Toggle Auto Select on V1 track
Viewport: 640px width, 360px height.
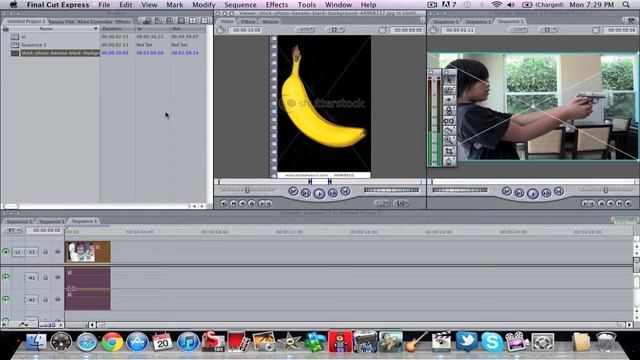click(58, 252)
